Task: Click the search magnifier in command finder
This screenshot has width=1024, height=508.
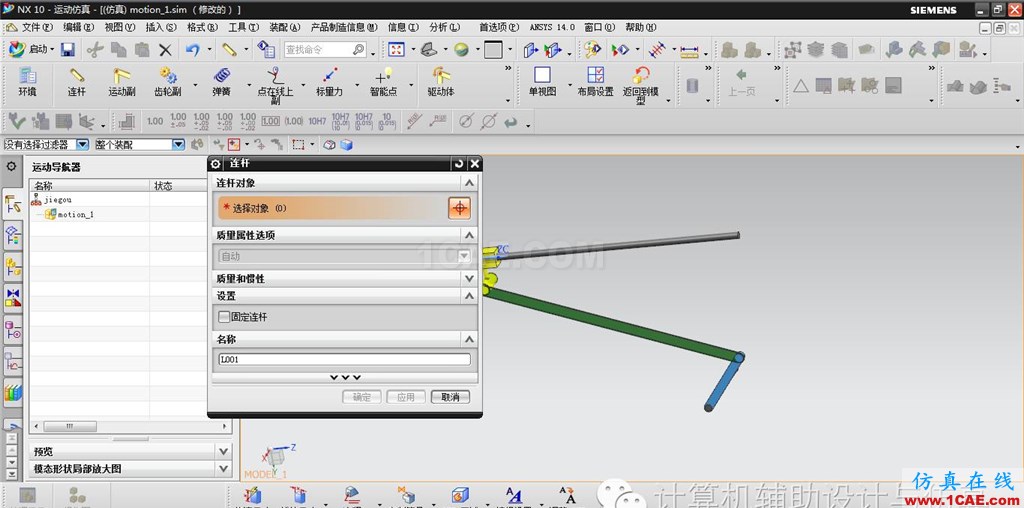Action: point(359,50)
